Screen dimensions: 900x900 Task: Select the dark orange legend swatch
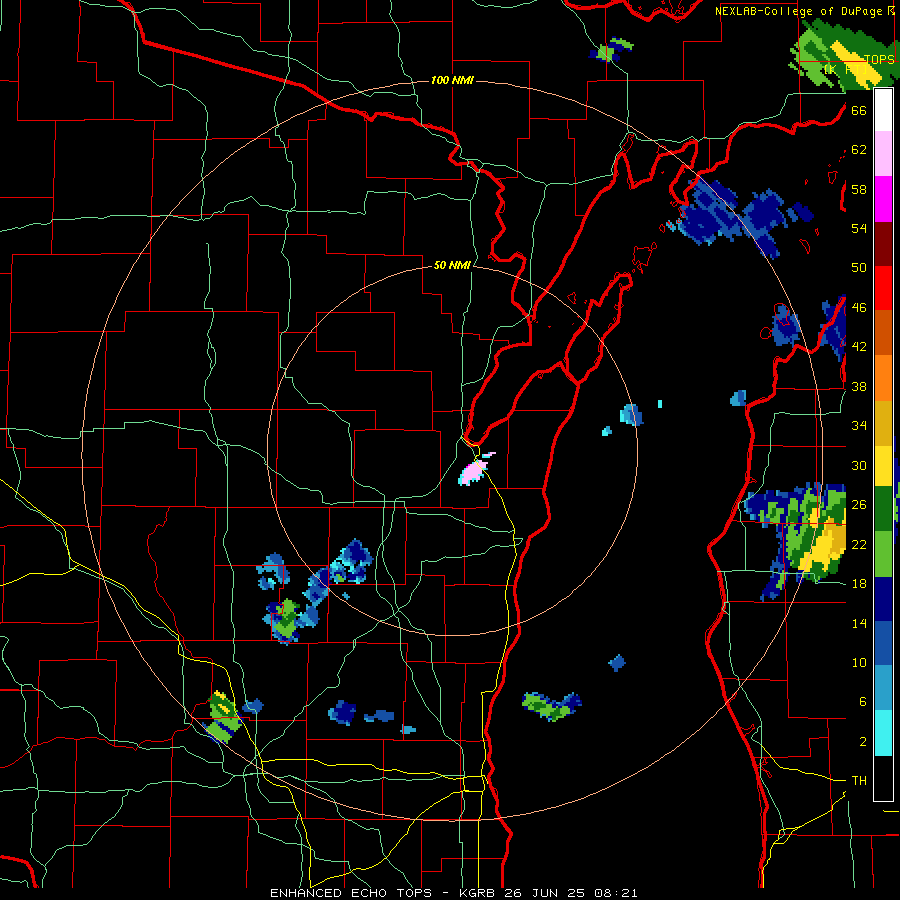(x=883, y=332)
